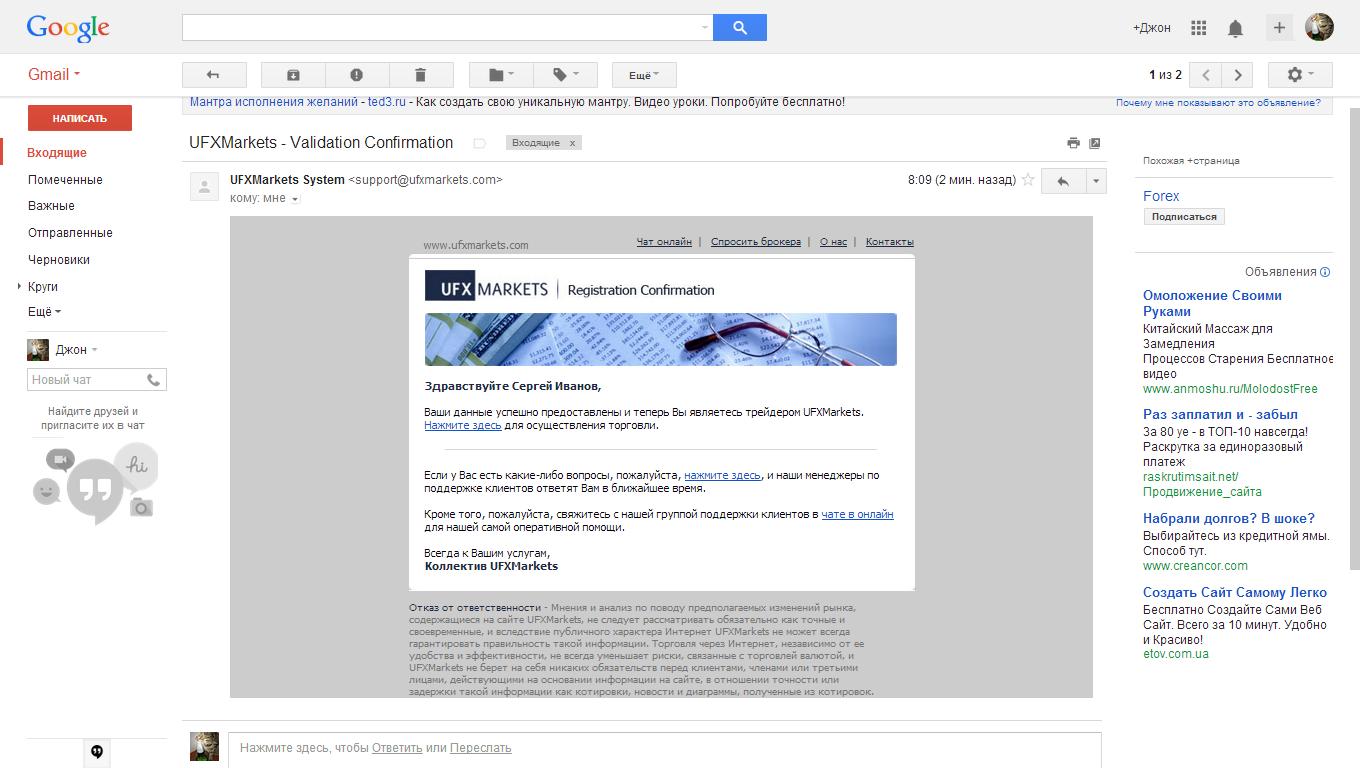Click the share plus button
Image resolution: width=1360 pixels, height=768 pixels.
(x=1279, y=28)
